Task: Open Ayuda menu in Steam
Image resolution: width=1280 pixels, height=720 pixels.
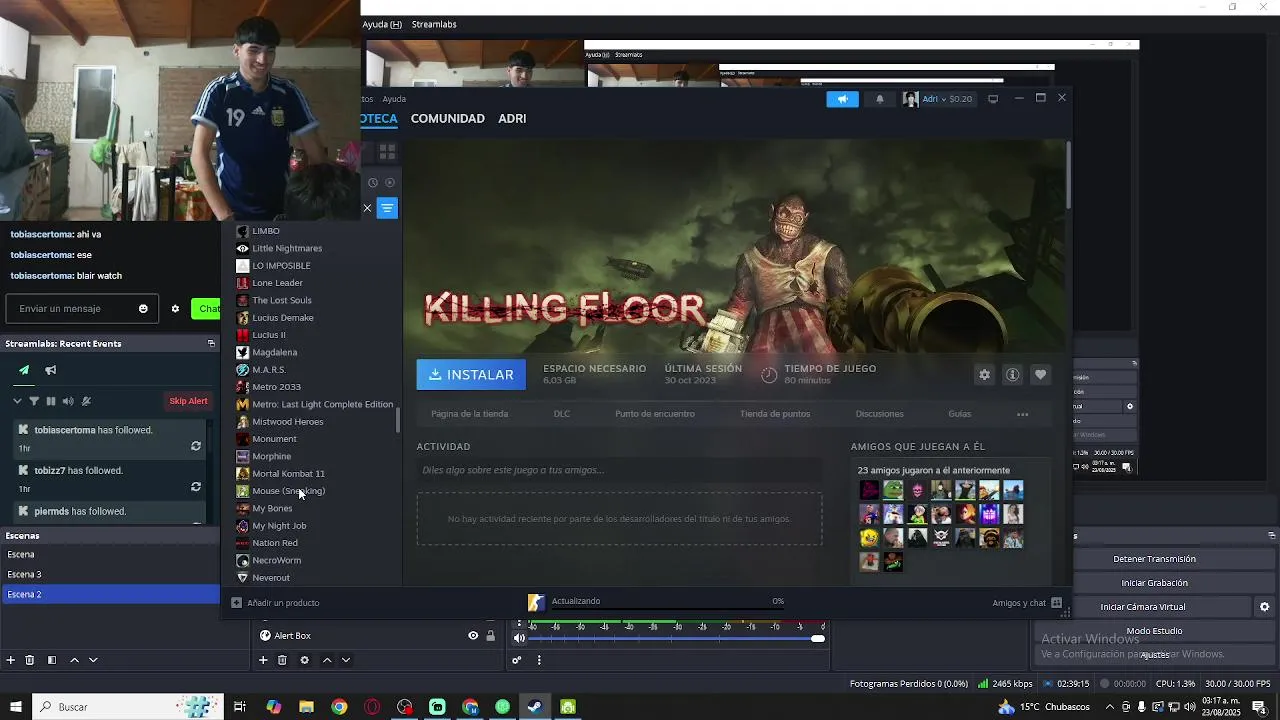Action: point(394,99)
